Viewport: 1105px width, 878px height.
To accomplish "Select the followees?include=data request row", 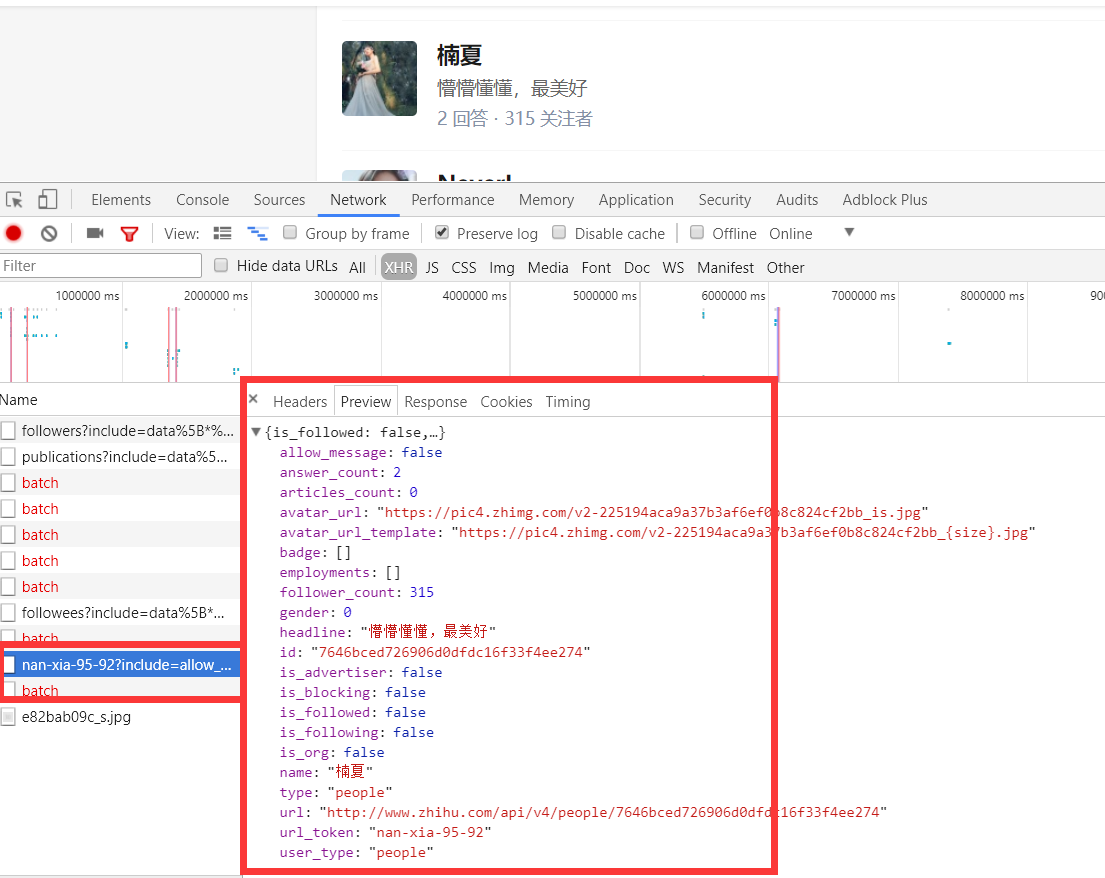I will pos(120,612).
